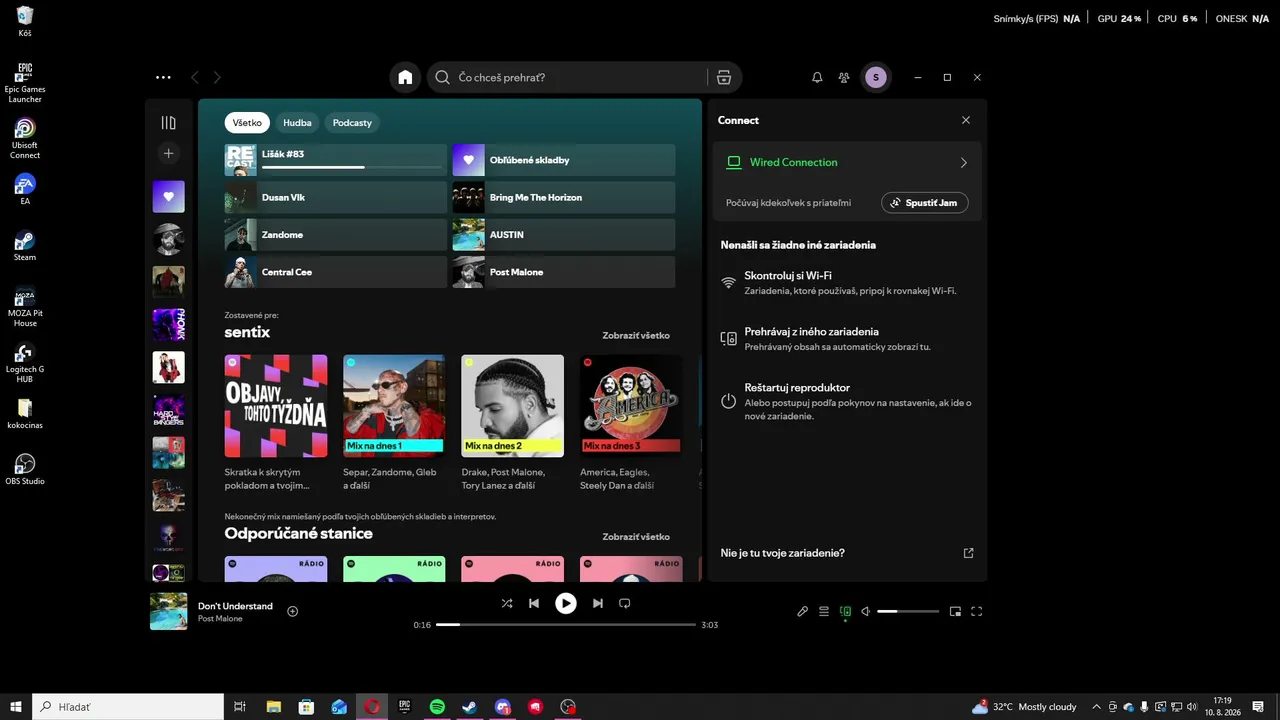
Task: Select the 'Podcasty' filter chip
Action: point(352,123)
